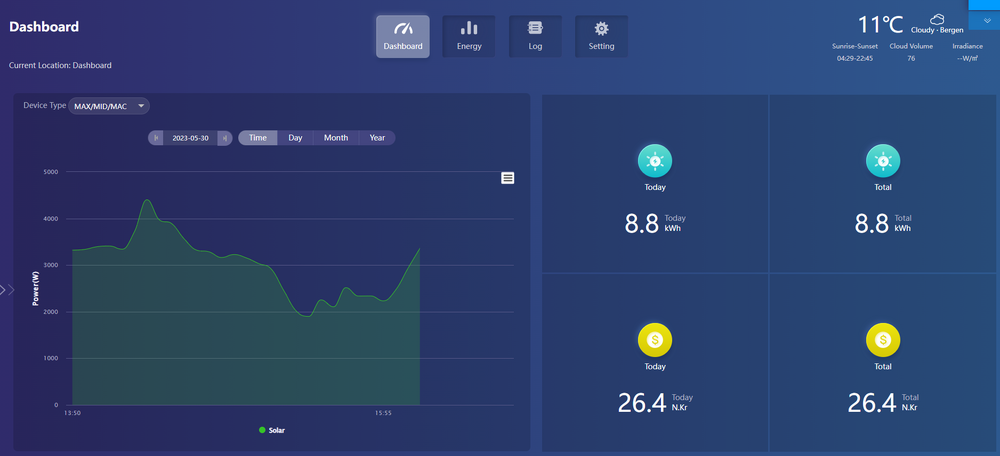Open the Energy bar chart page
This screenshot has width=1000, height=456.
pos(469,36)
